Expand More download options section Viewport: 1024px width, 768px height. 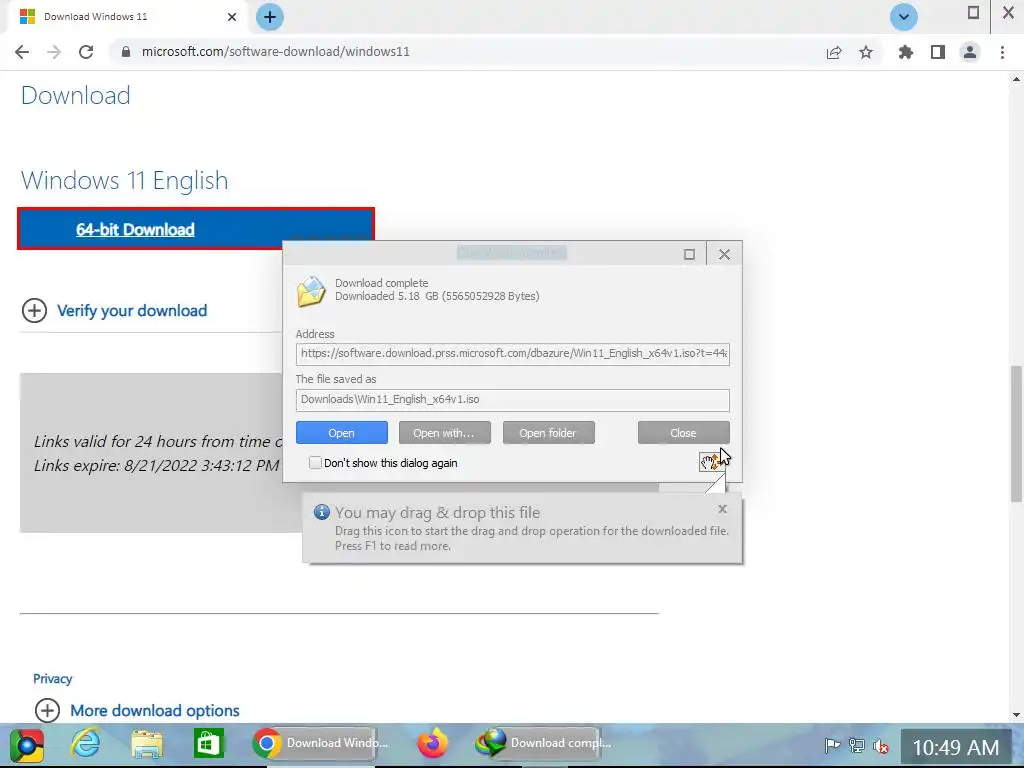[136, 710]
